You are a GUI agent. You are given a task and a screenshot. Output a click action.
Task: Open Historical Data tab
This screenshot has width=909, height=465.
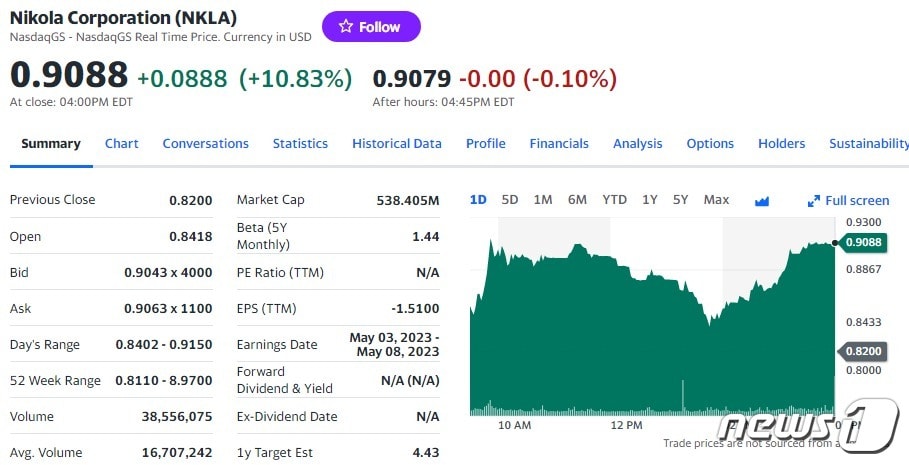[396, 143]
